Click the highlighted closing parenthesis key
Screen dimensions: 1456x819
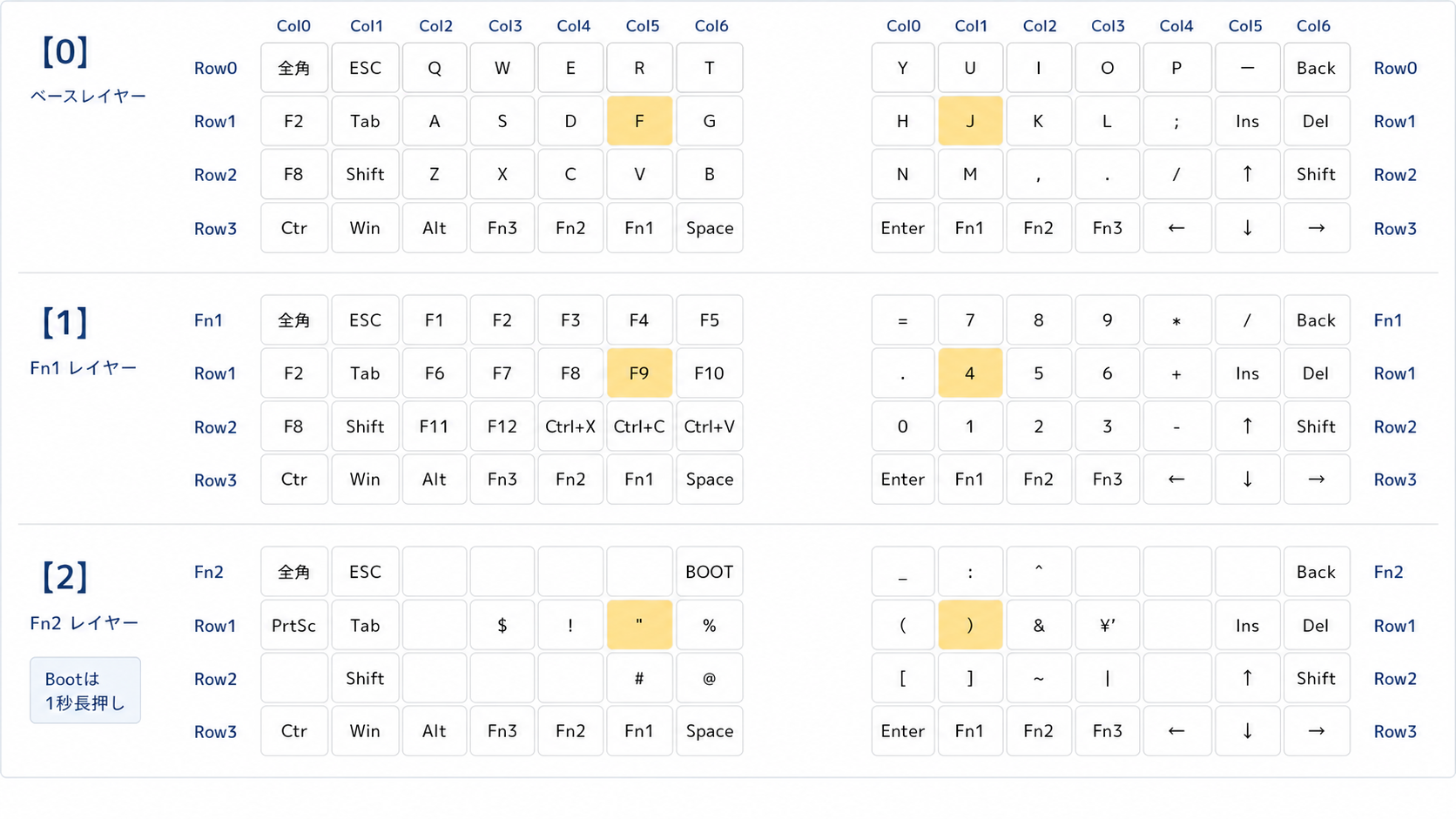[970, 625]
